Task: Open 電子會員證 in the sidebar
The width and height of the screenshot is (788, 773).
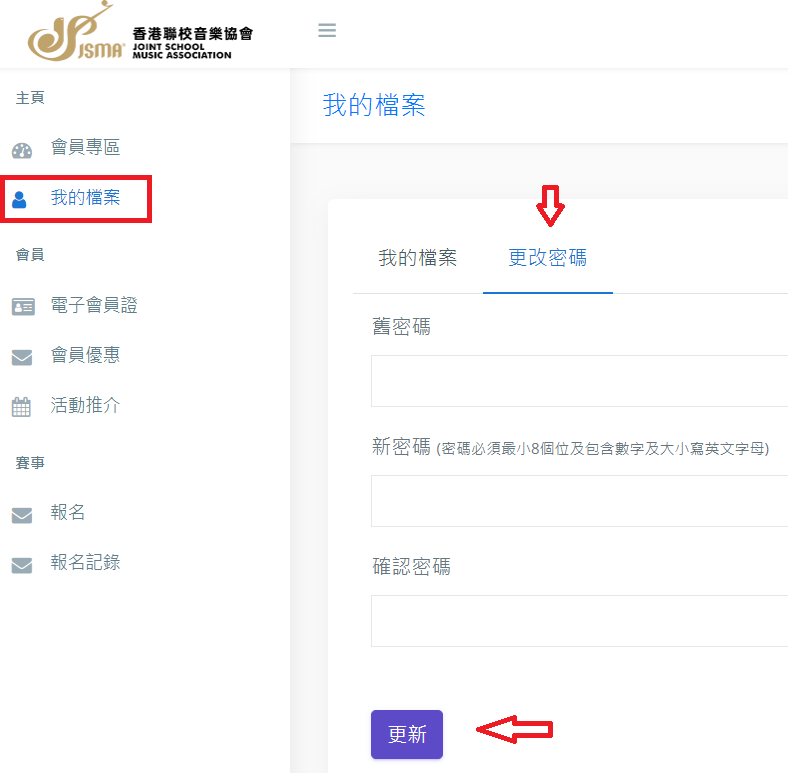Action: point(93,305)
